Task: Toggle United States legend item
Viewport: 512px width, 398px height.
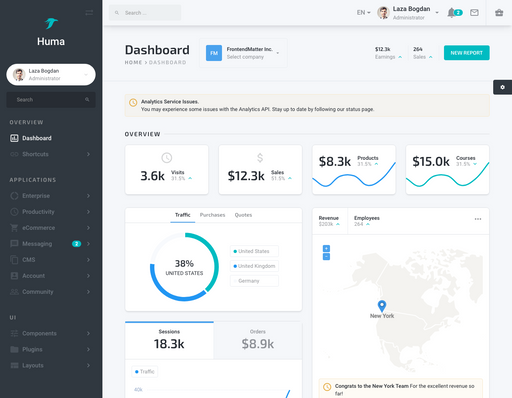Action: (x=254, y=251)
